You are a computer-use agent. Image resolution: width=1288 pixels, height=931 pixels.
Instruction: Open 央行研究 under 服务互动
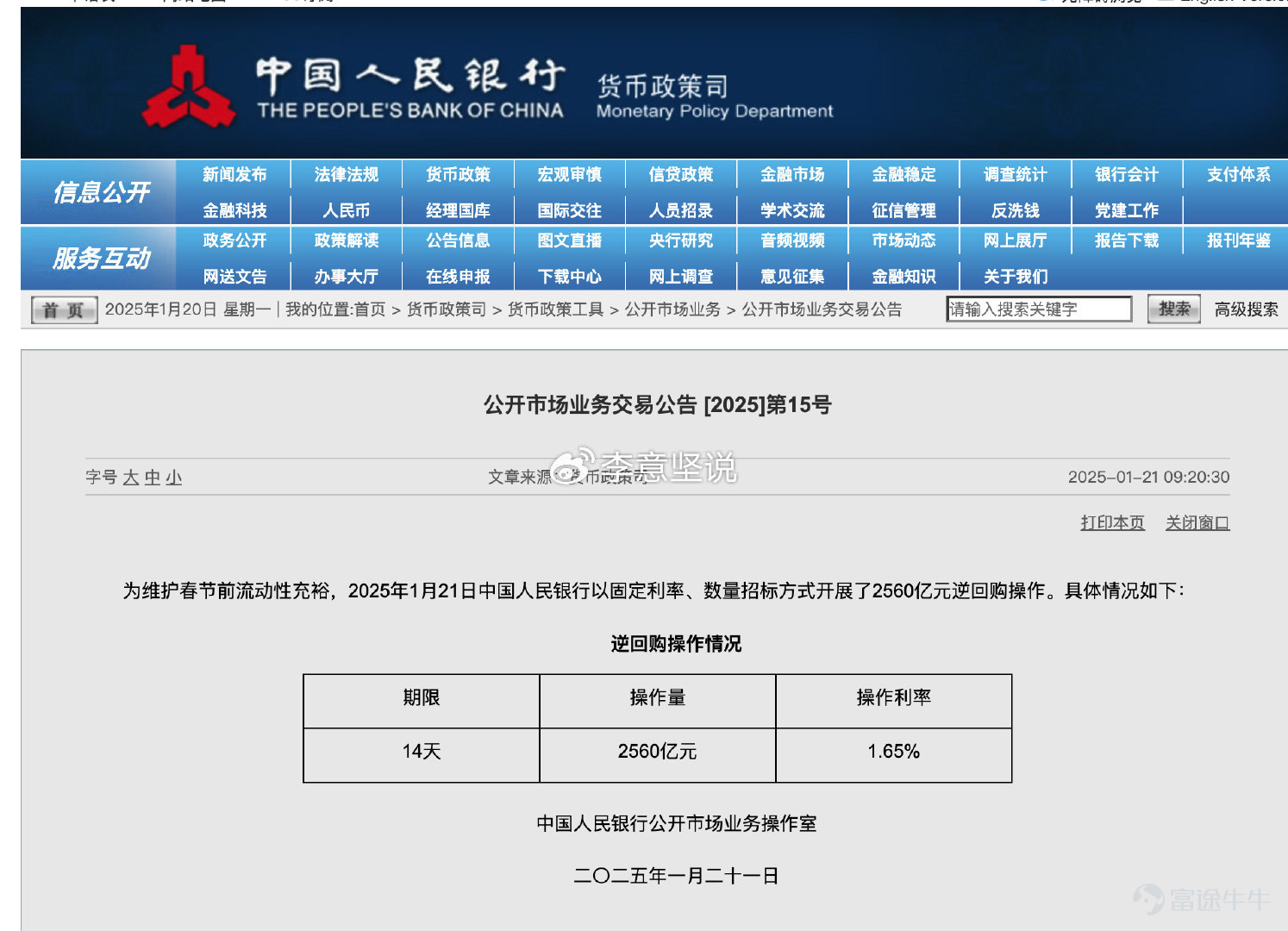coord(681,241)
